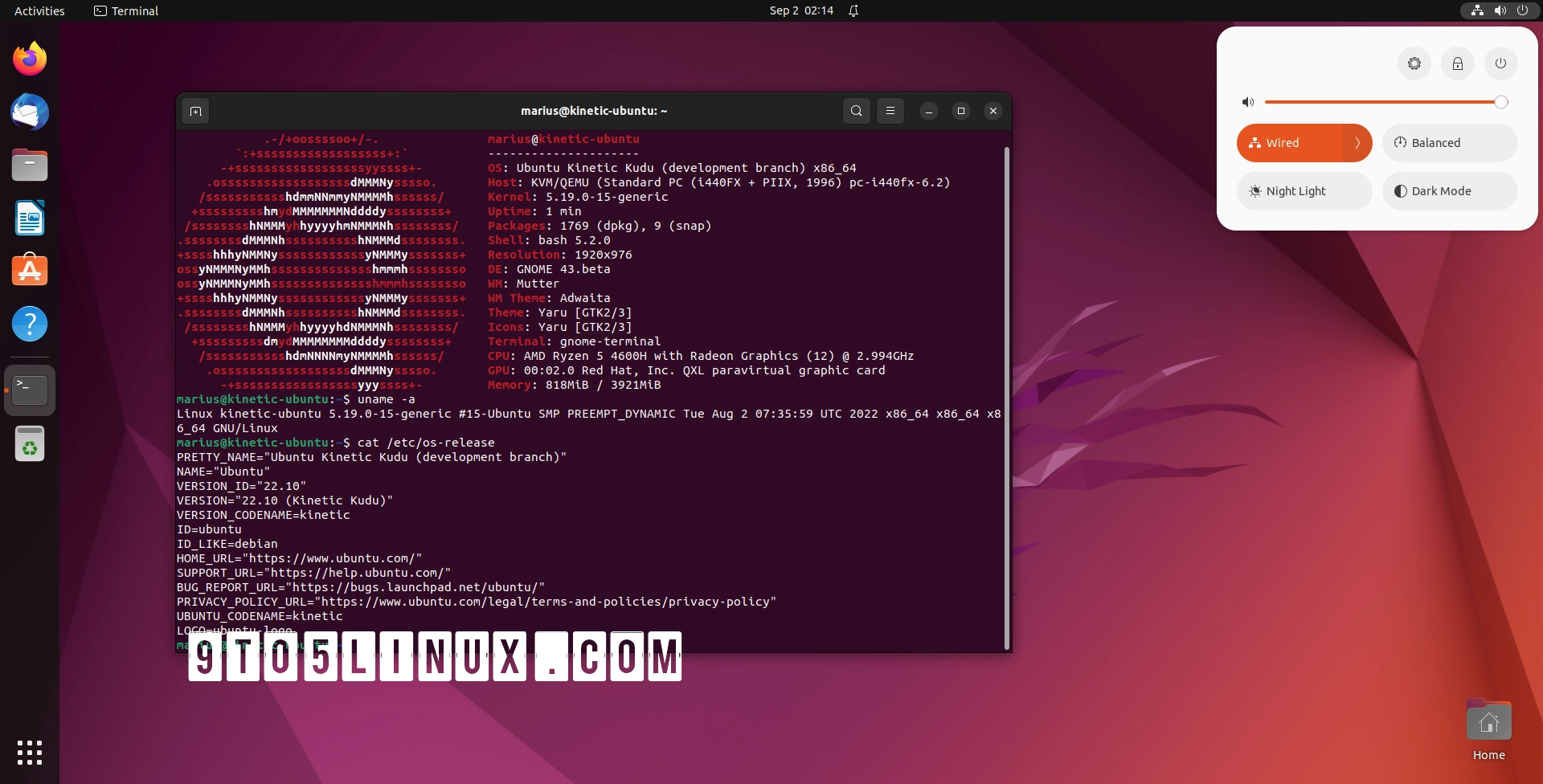1543x784 pixels.
Task: Open the search in the terminal window
Action: click(855, 111)
